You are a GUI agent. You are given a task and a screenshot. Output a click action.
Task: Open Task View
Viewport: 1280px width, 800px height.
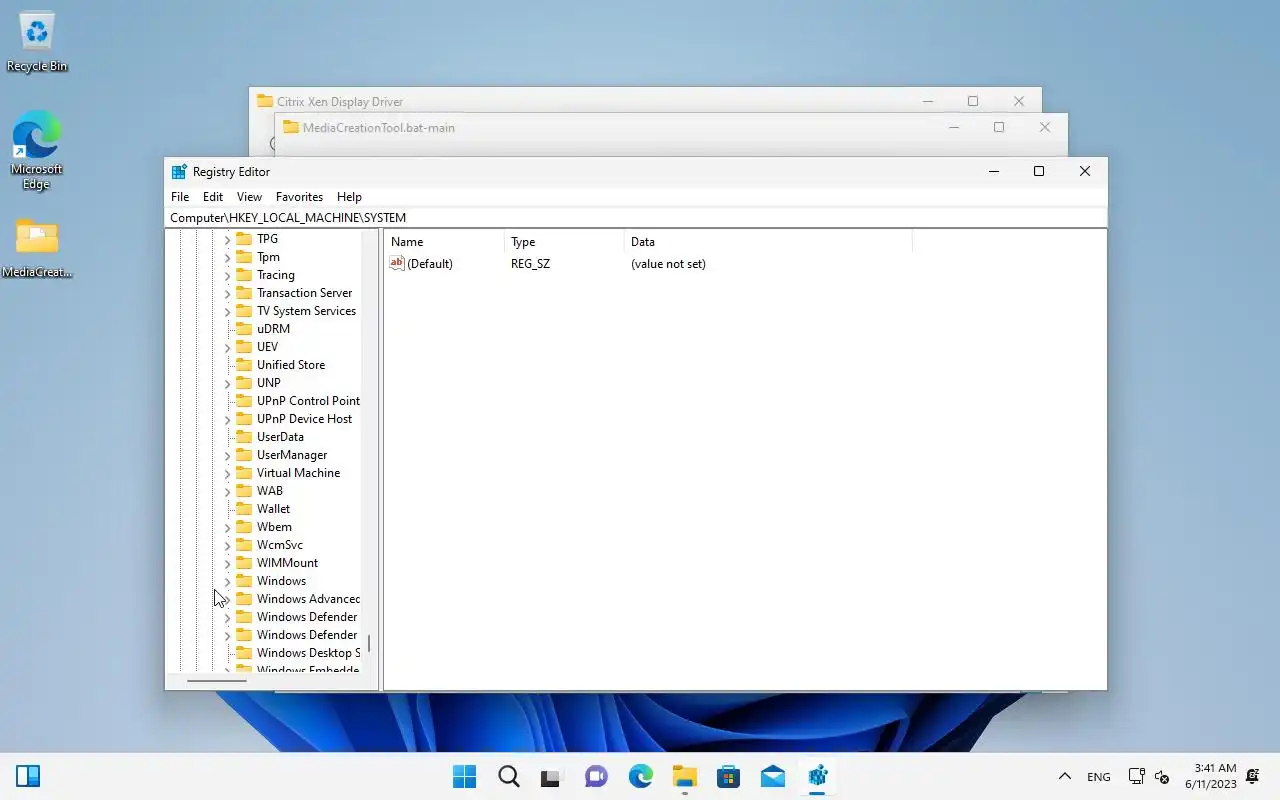(x=552, y=776)
